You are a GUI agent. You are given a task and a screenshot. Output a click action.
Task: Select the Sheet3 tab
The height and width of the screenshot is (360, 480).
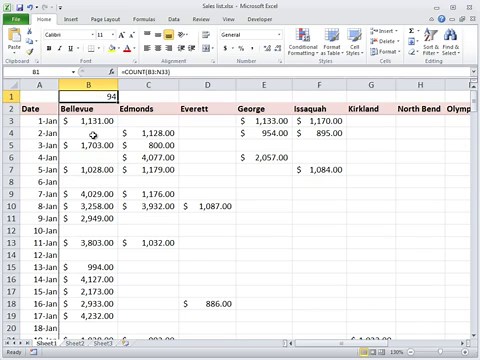click(103, 343)
